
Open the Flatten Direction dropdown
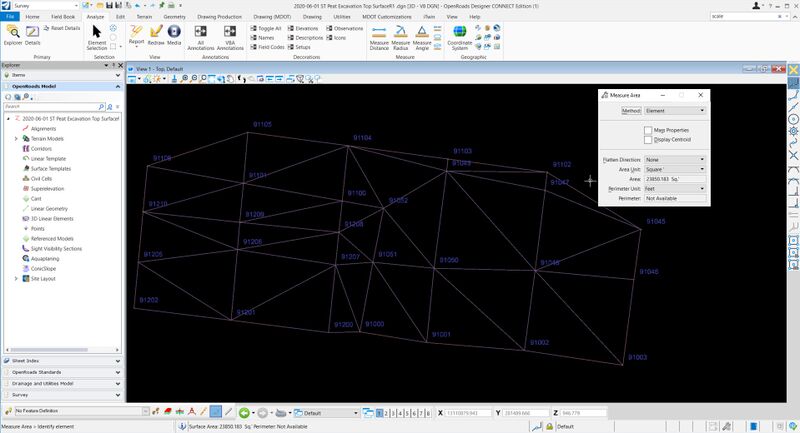click(x=674, y=160)
